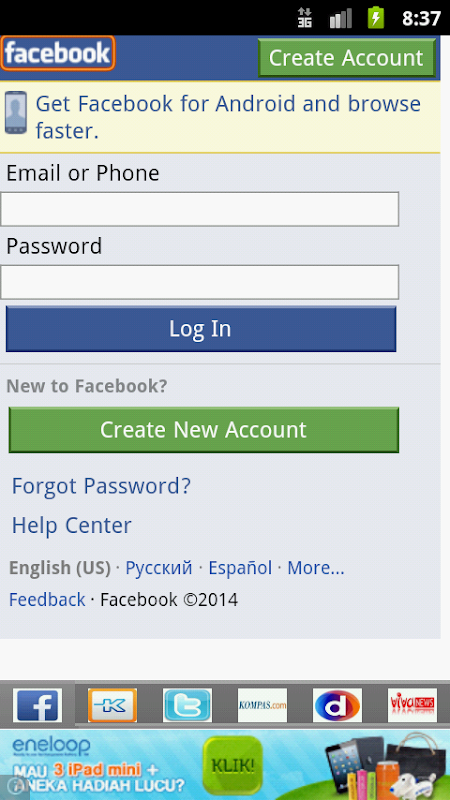Tap the facebook logo in header
This screenshot has width=450, height=800.
[x=58, y=53]
